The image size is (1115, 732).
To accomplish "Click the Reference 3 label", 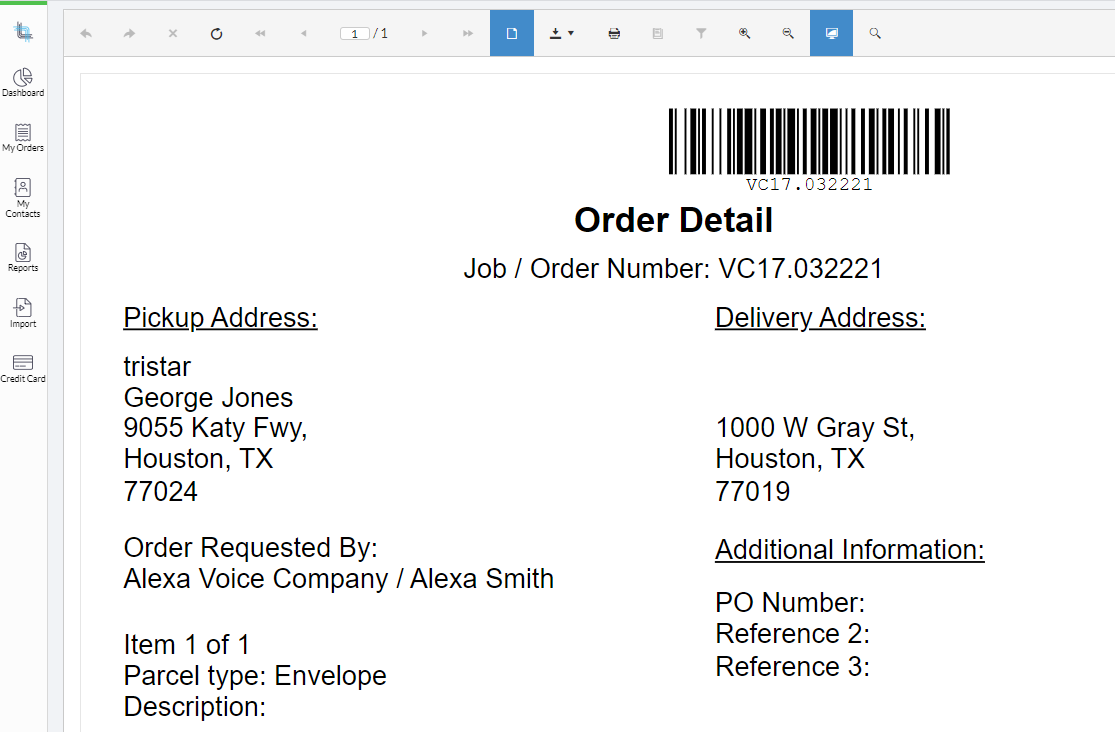I will pyautogui.click(x=792, y=667).
